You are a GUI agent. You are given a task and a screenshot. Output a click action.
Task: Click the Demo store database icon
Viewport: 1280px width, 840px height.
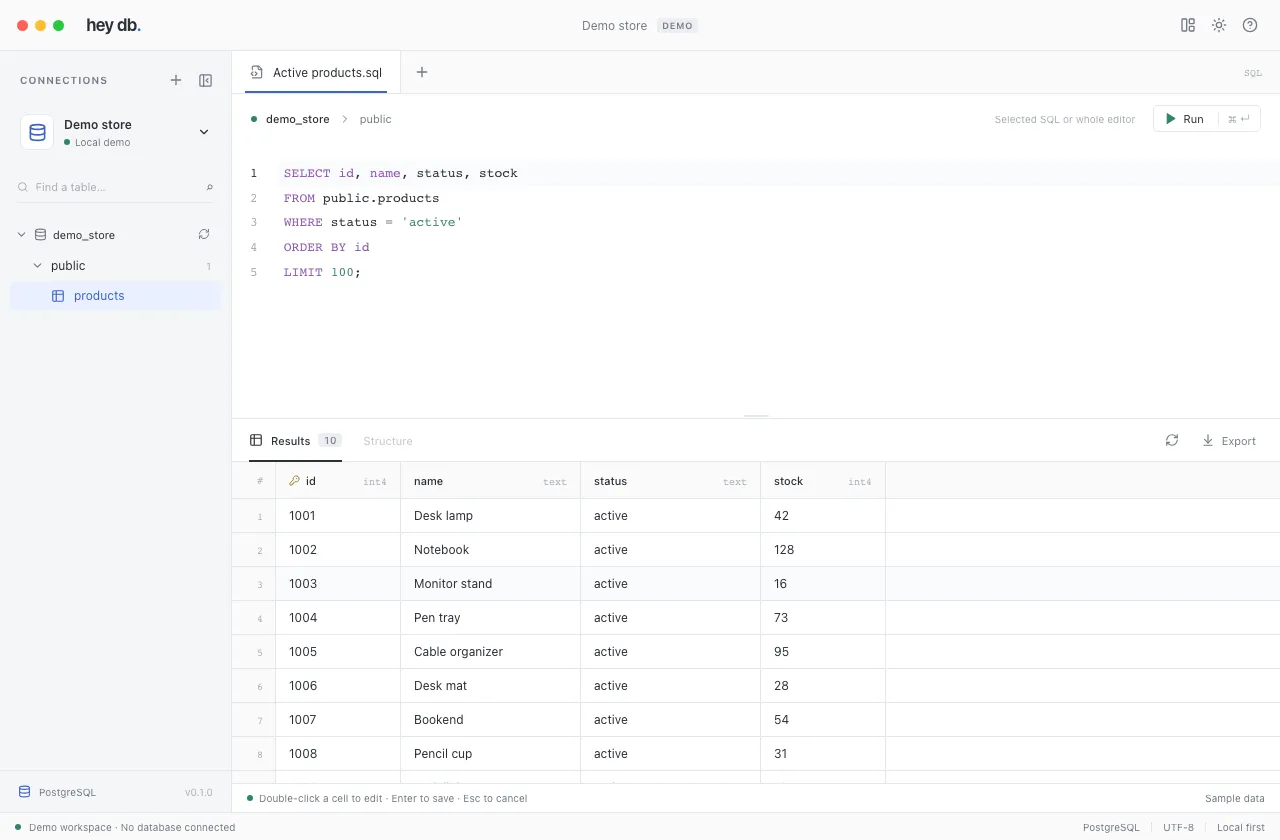(37, 132)
